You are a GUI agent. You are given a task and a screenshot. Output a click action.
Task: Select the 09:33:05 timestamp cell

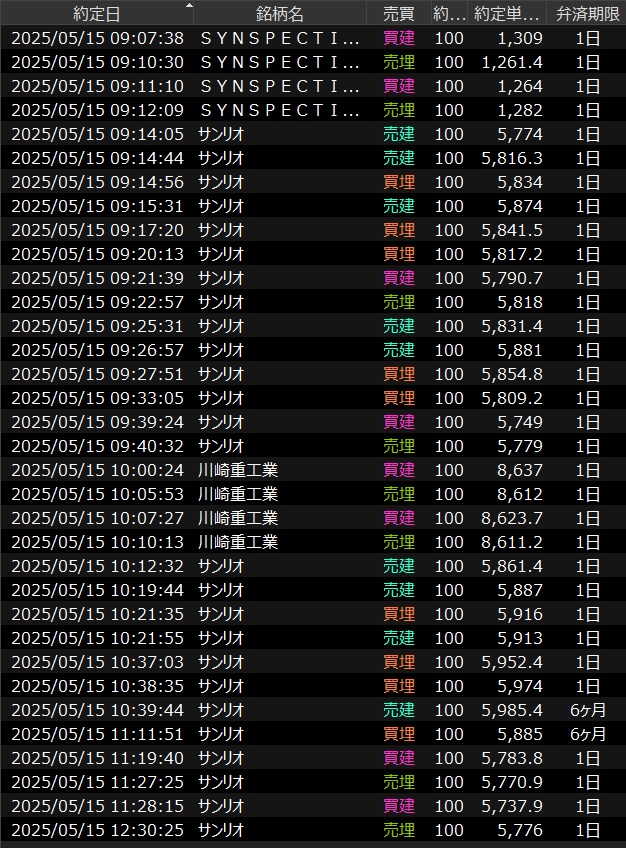point(97,398)
